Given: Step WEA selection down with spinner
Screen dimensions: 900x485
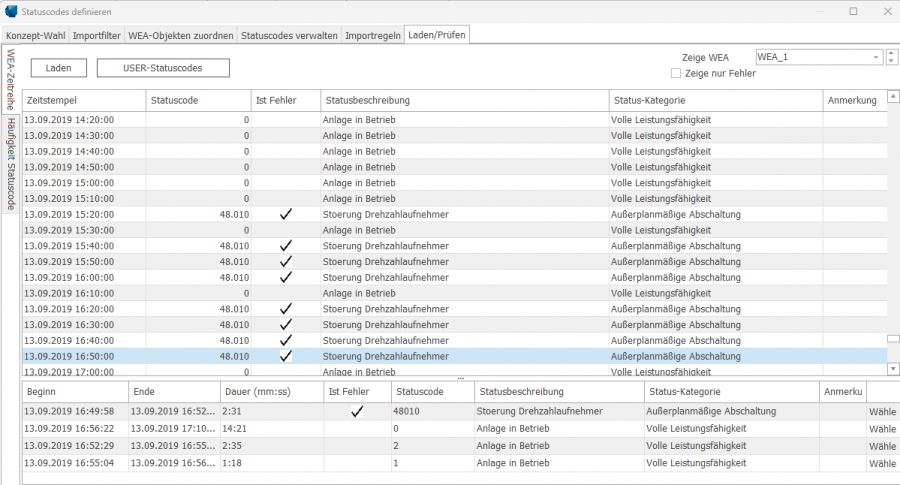Looking at the screenshot, I should coord(891,61).
